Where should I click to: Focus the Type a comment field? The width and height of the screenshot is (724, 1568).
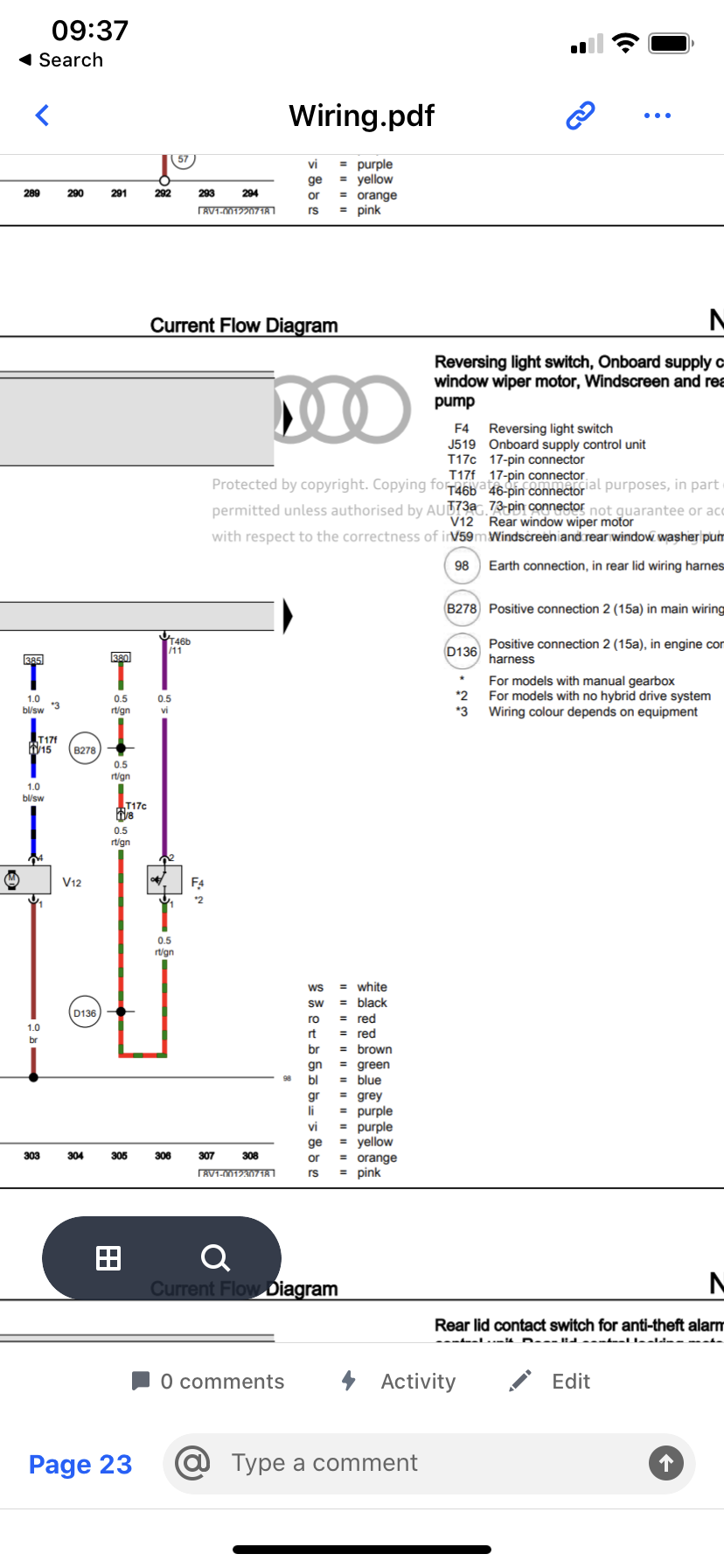click(x=429, y=1463)
